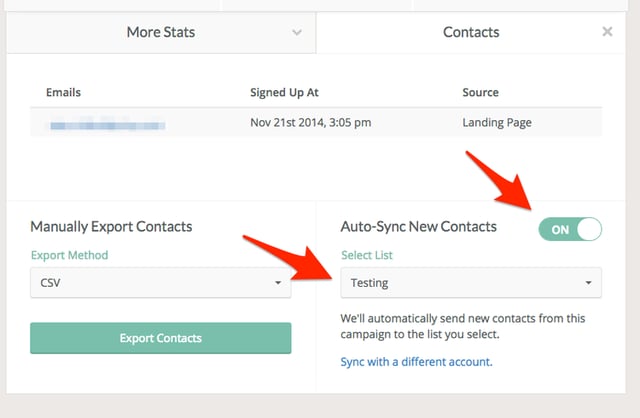Click the Source column header
Viewport: 640px width, 418px height.
[480, 92]
